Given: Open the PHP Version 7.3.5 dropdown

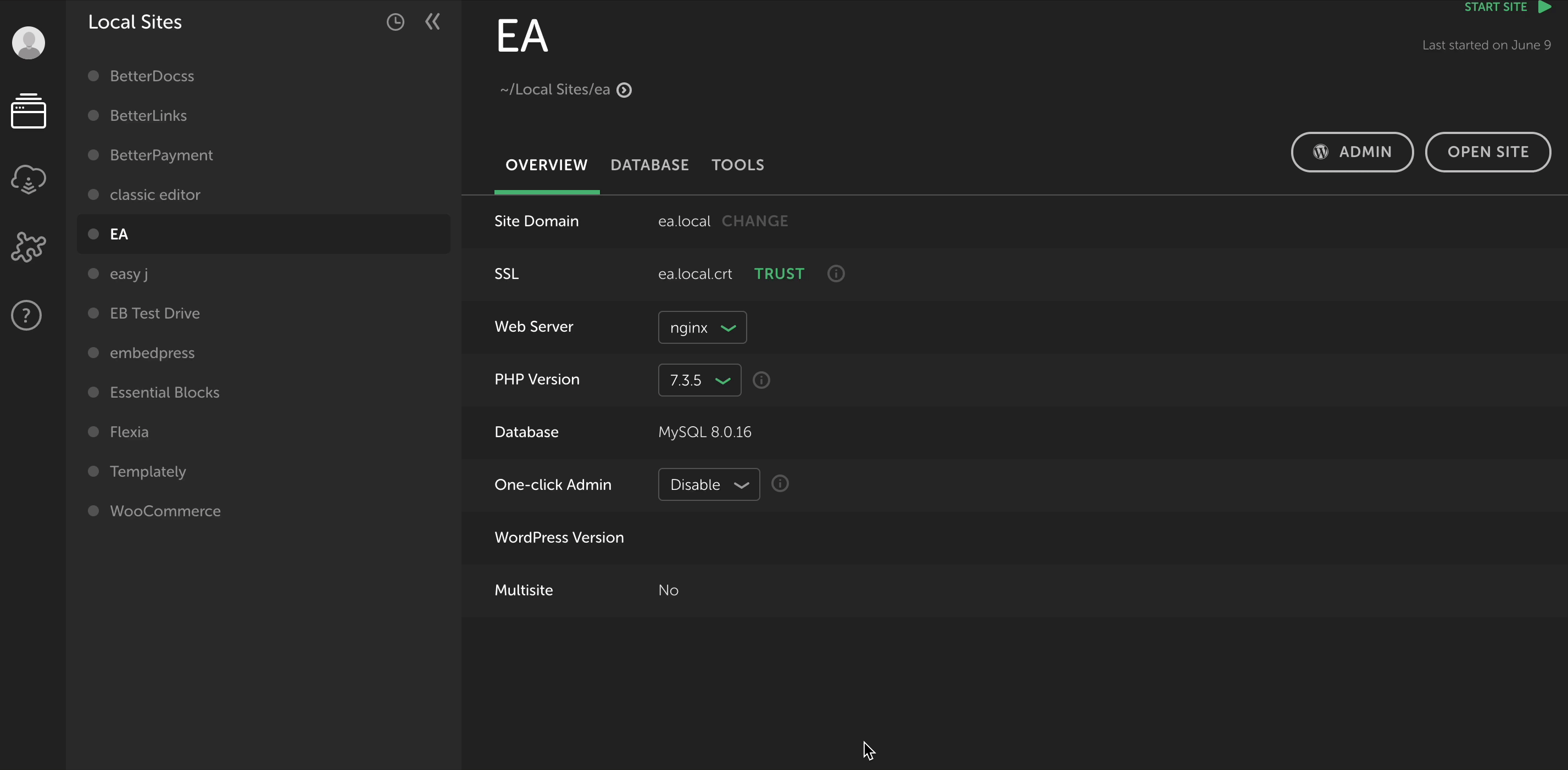Looking at the screenshot, I should (x=699, y=380).
